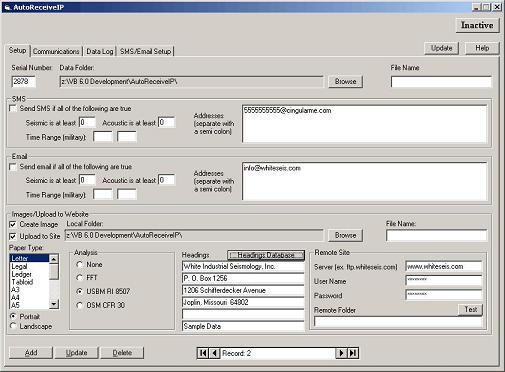505x372 pixels.
Task: Select A5 paper type
Action: click(29, 305)
